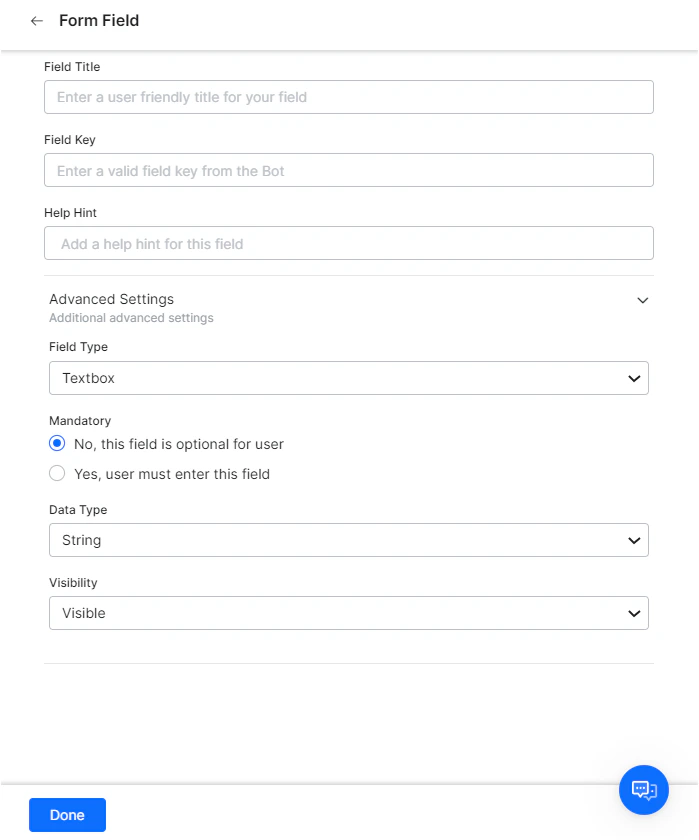Open the chat support bubble
699x840 pixels.
point(643,790)
